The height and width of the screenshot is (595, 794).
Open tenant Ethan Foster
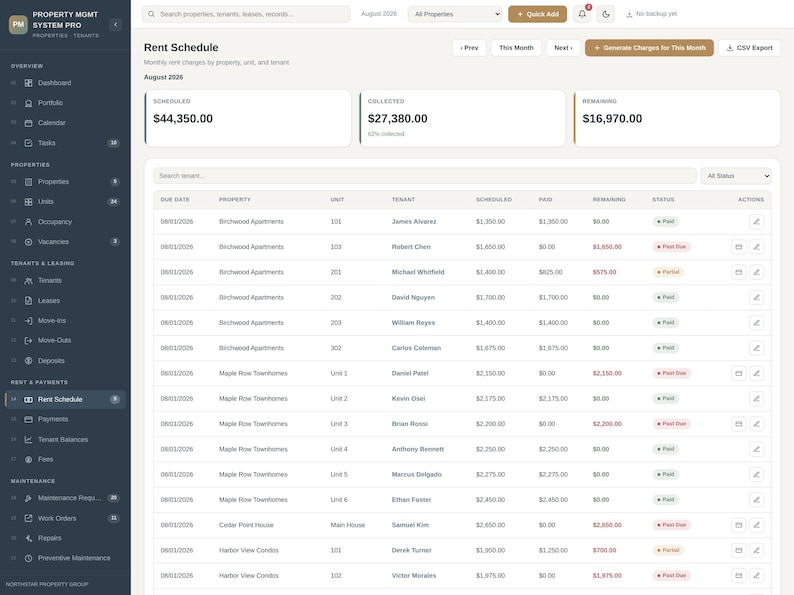(411, 500)
